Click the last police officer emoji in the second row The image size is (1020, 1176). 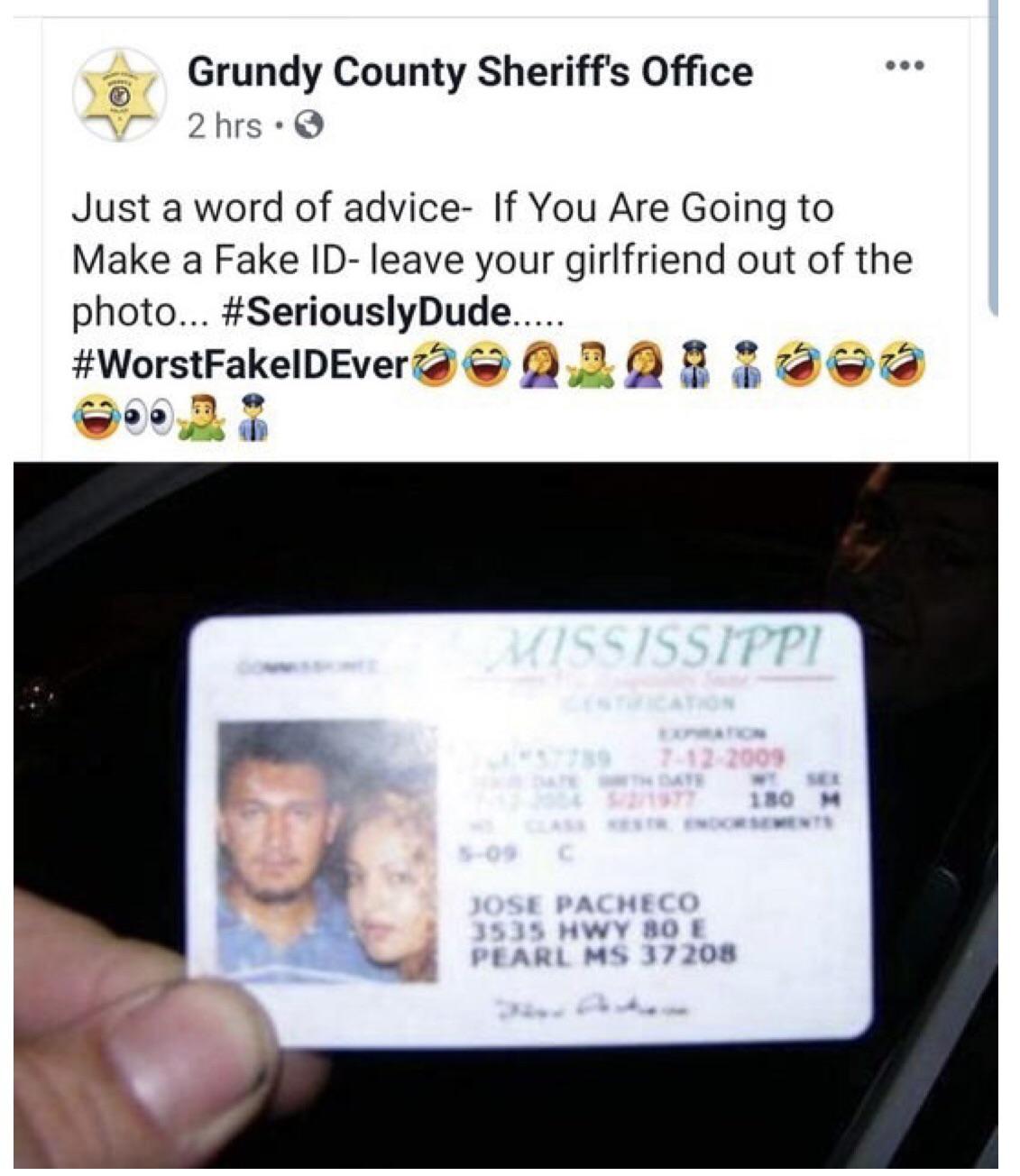[253, 418]
